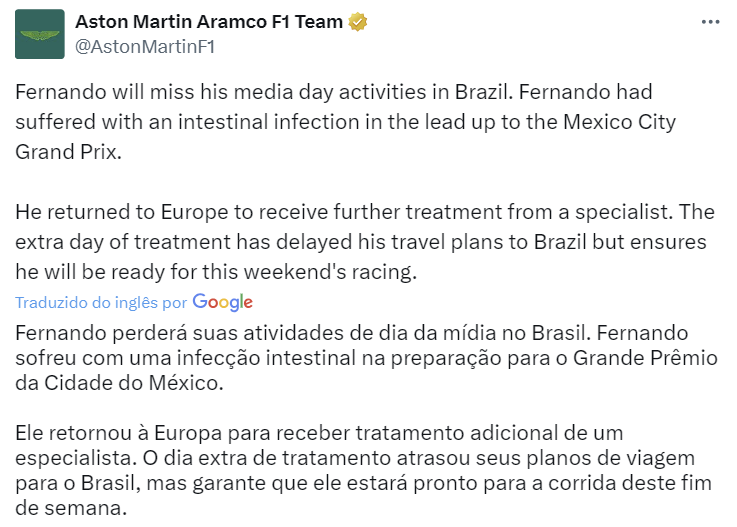The width and height of the screenshot is (737, 527).
Task: Click the words 'Mexico City' in the tweet
Action: (x=619, y=122)
